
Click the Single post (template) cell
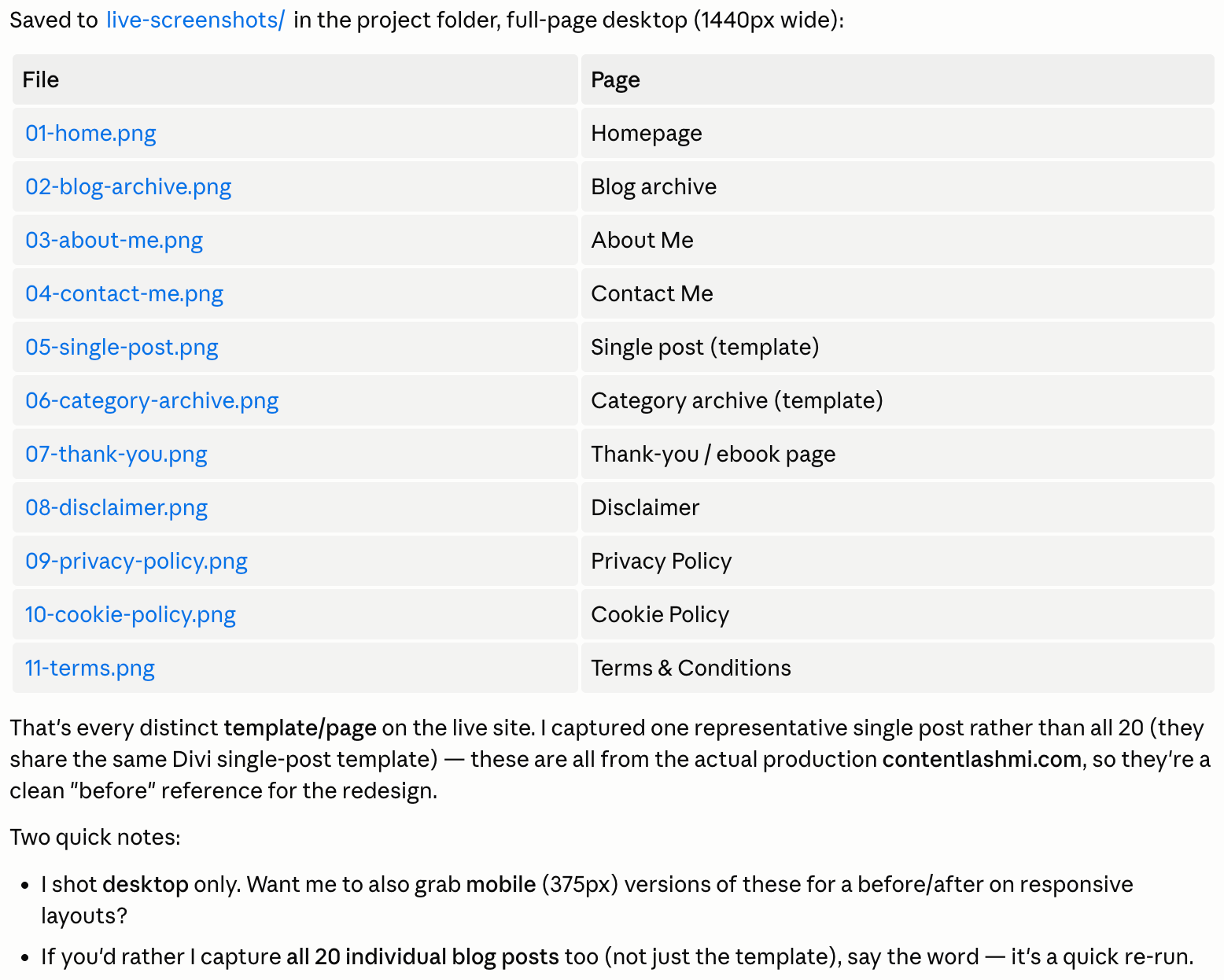(898, 347)
